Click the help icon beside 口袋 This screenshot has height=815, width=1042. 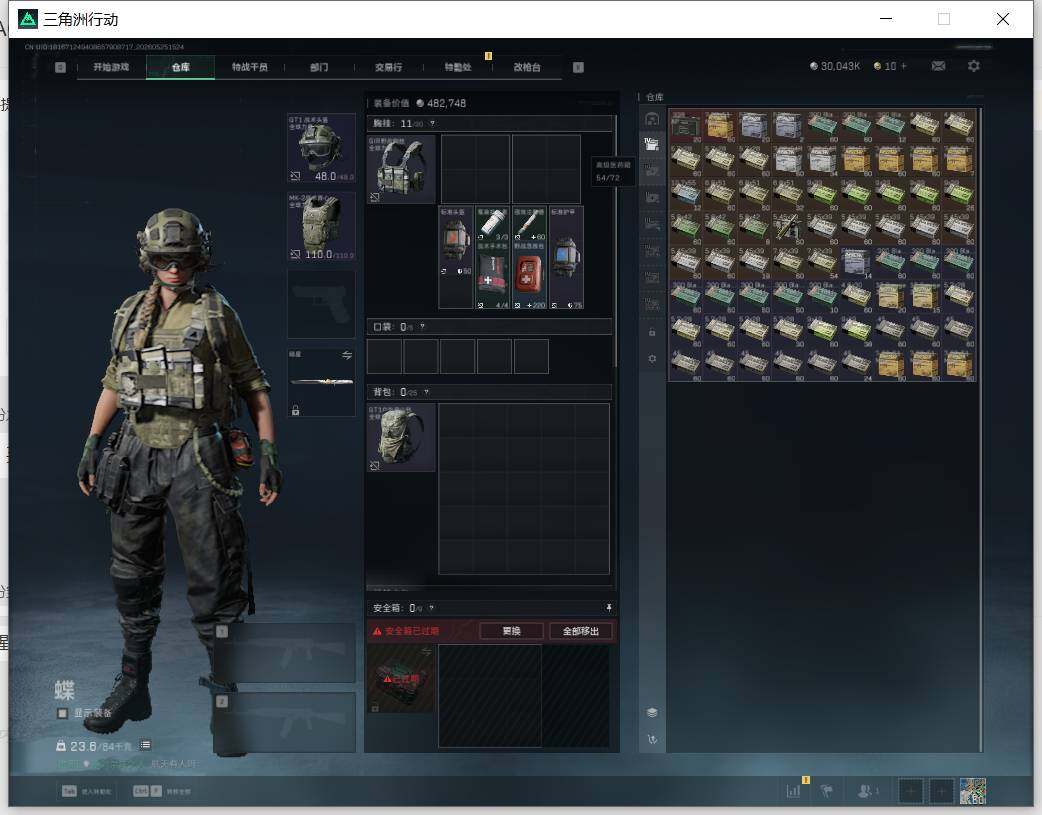pyautogui.click(x=422, y=327)
